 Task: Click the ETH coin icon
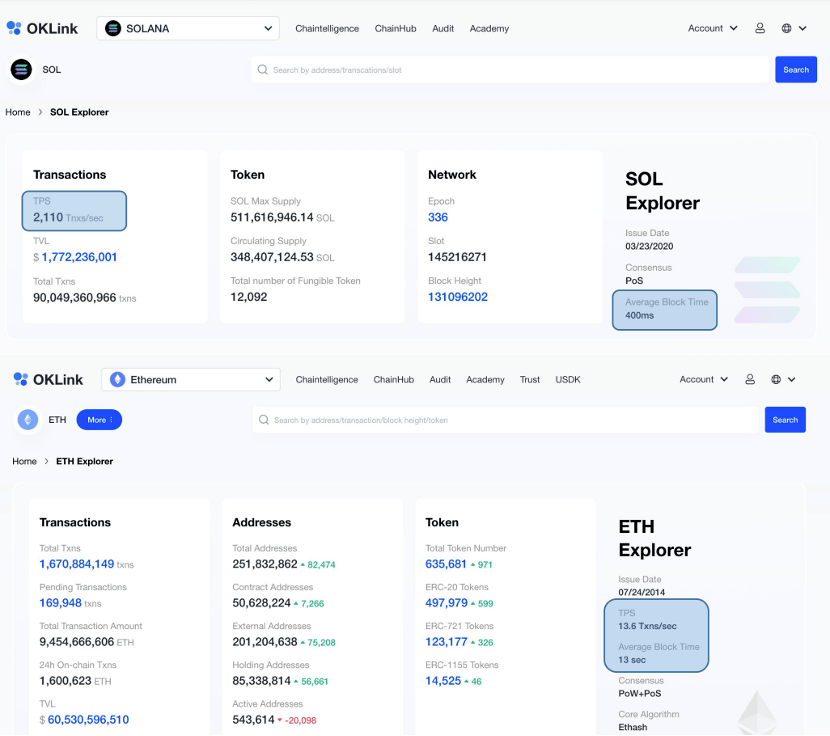(28, 420)
